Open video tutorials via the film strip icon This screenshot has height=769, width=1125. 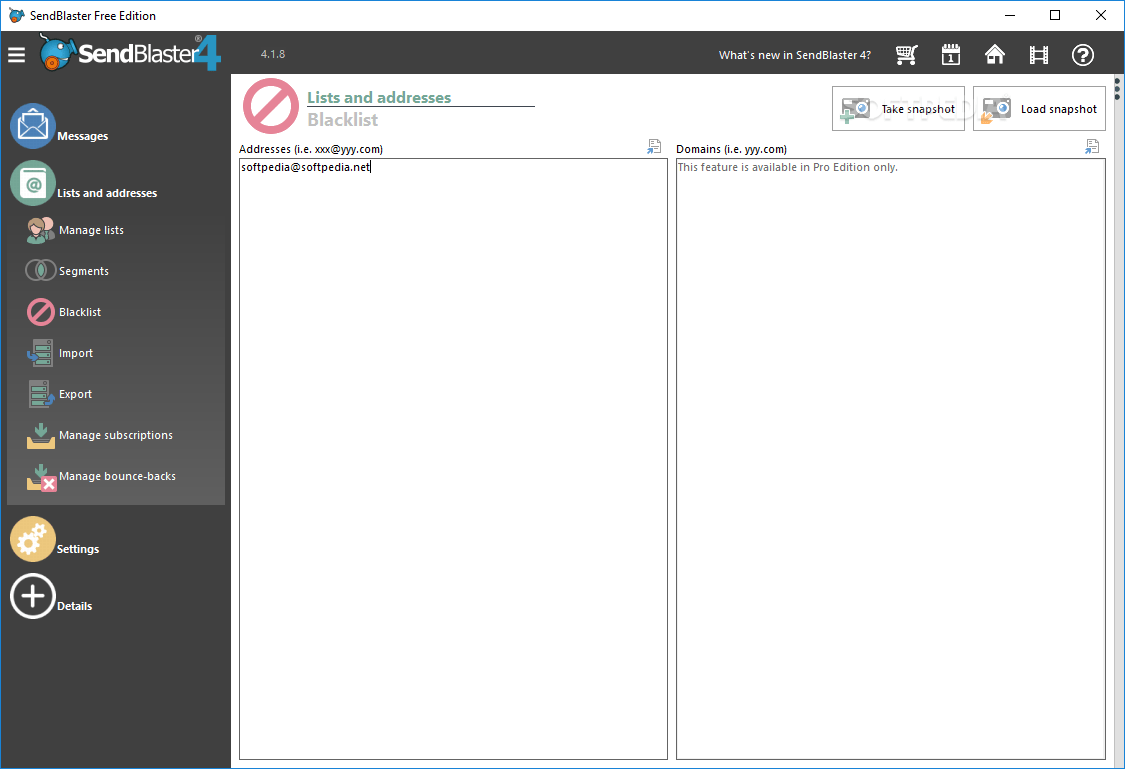(1038, 55)
